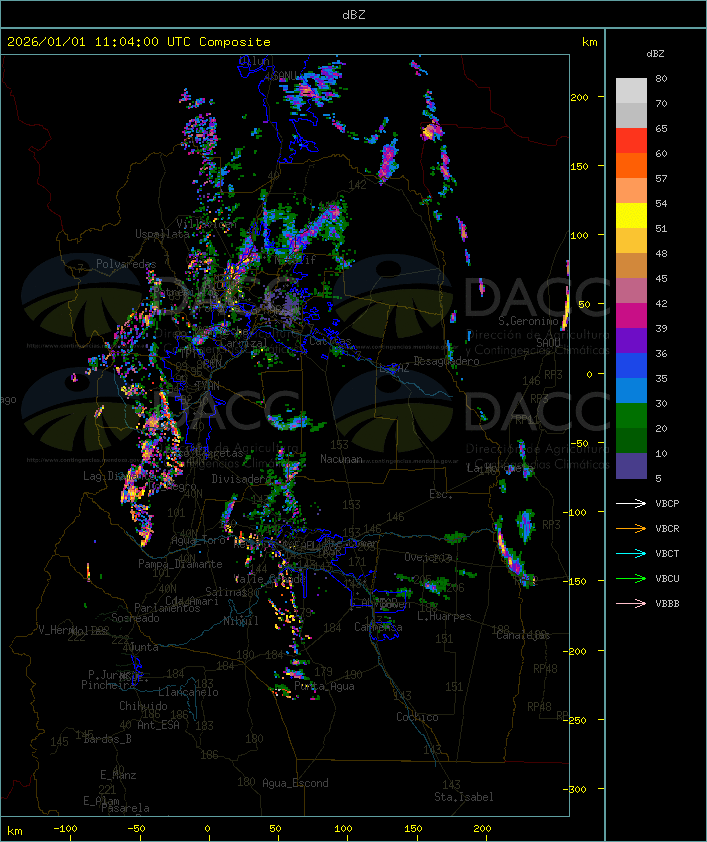Pick the light blue 30-35 dBZ swatch
The image size is (707, 842).
pos(631,390)
